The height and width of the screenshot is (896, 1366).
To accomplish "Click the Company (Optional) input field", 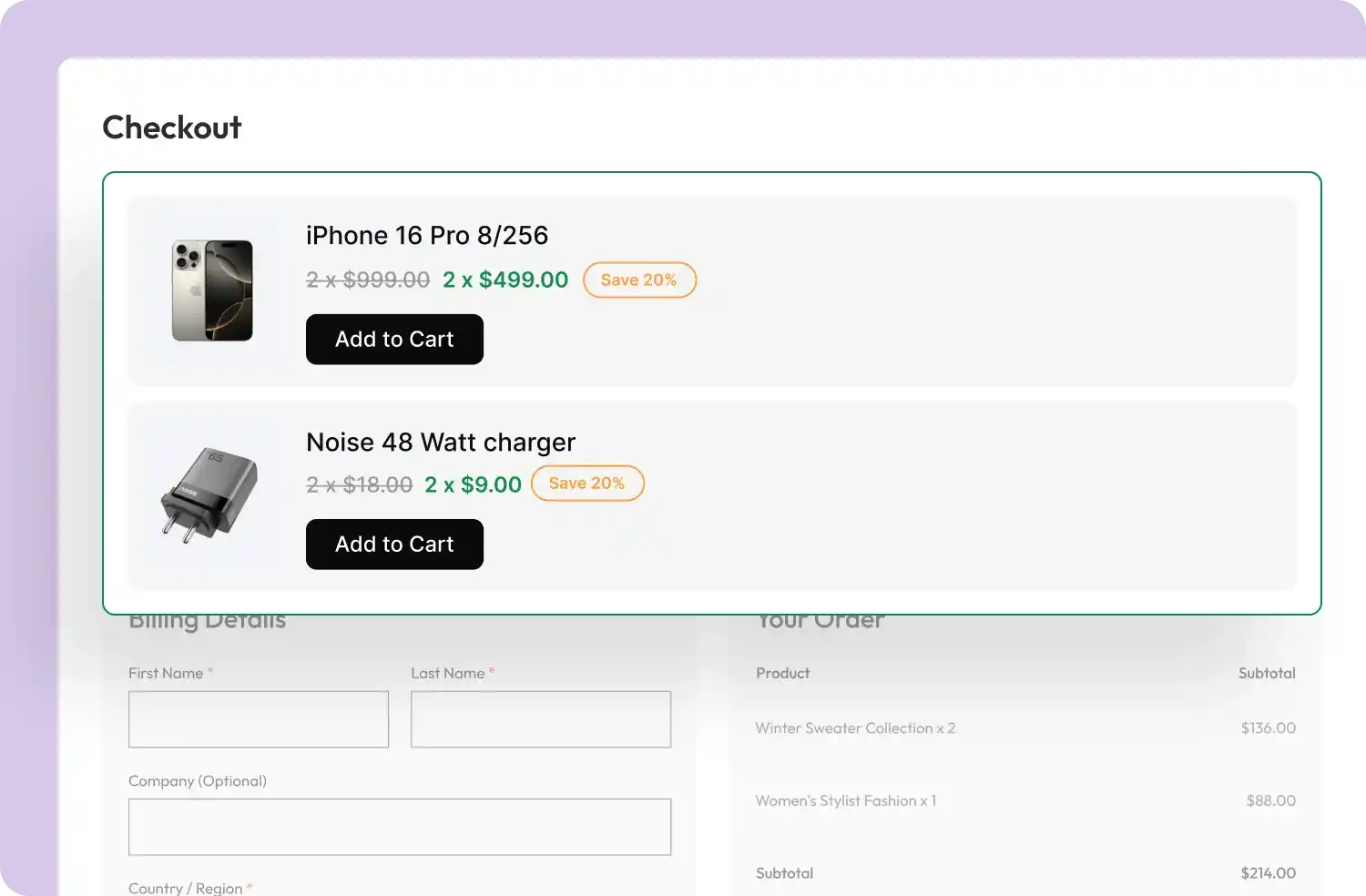I will 400,827.
